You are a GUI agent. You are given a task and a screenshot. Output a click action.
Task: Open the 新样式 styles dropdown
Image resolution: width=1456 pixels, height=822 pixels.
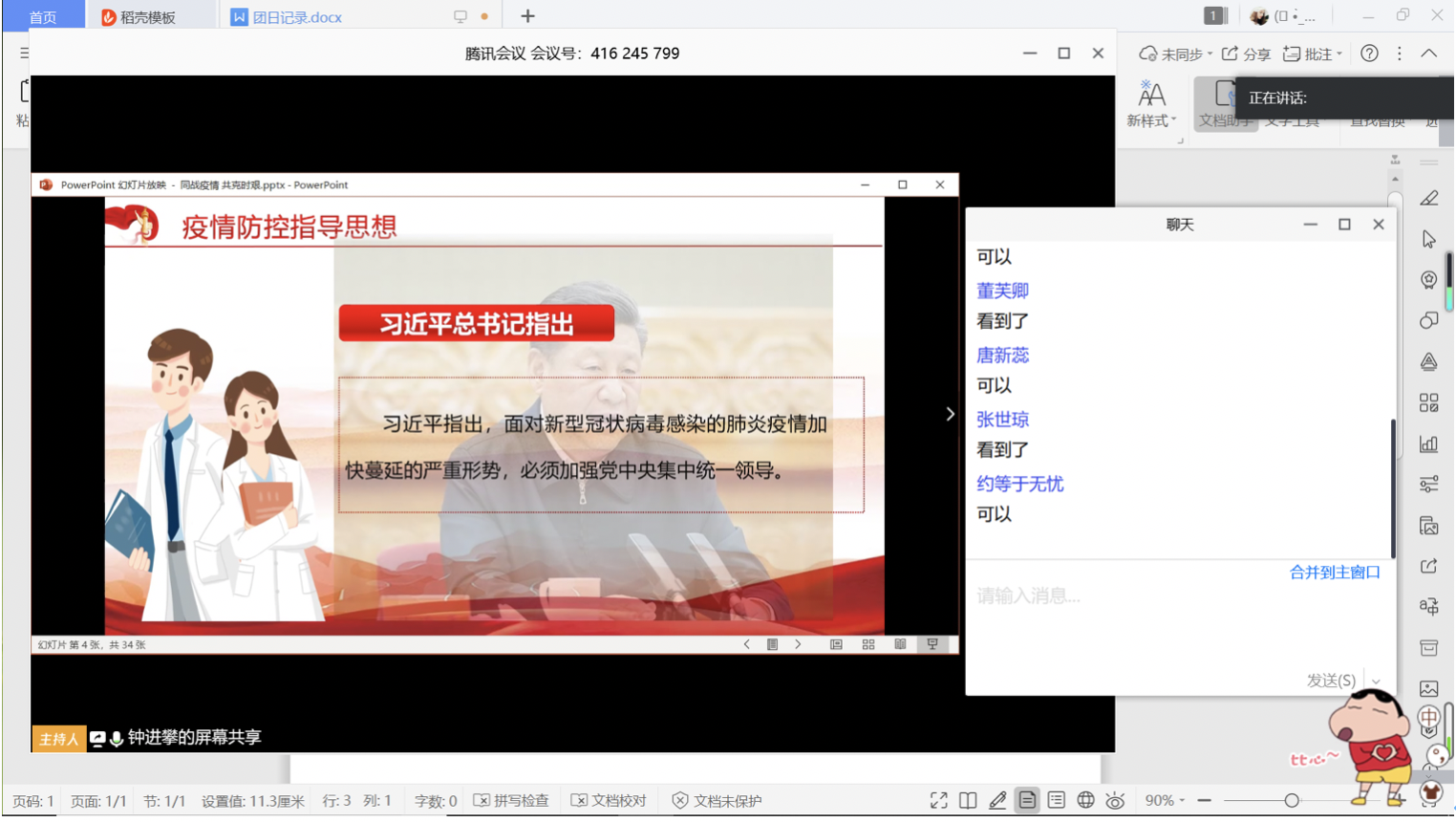[x=1150, y=104]
